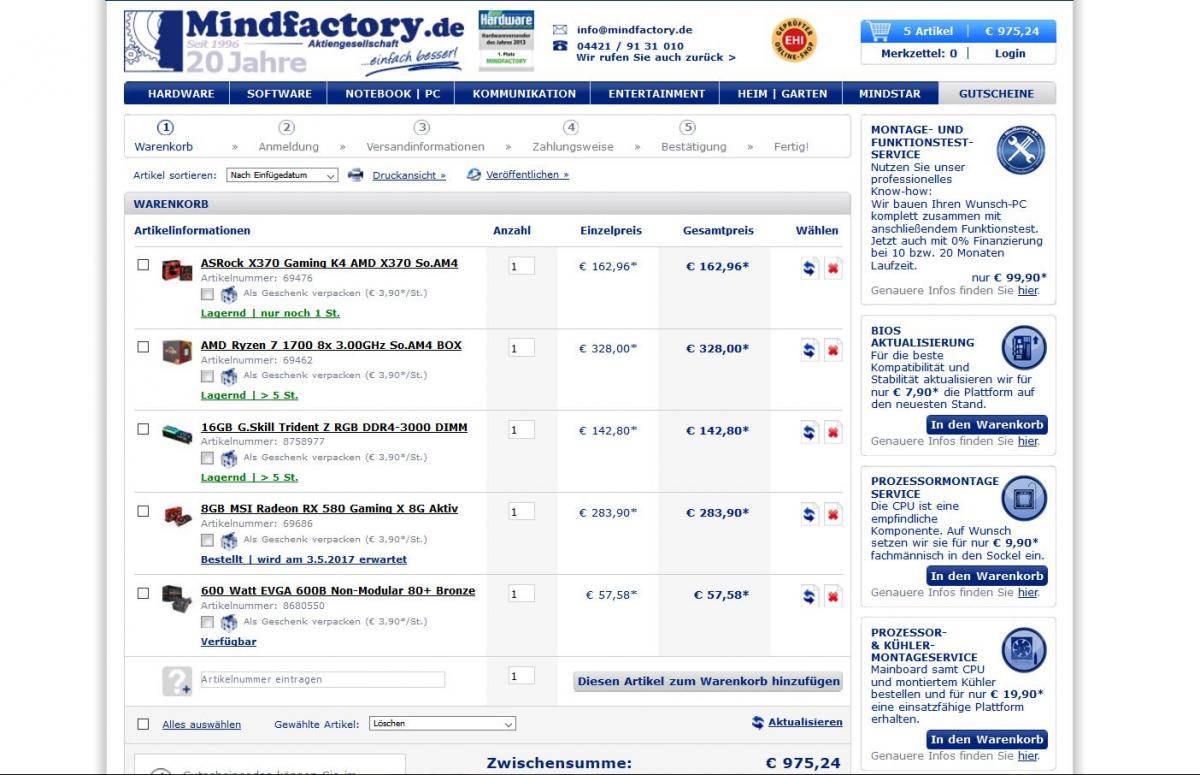This screenshot has height=775, width=1200.
Task: Open the Artikel sortieren dropdown
Action: 282,175
